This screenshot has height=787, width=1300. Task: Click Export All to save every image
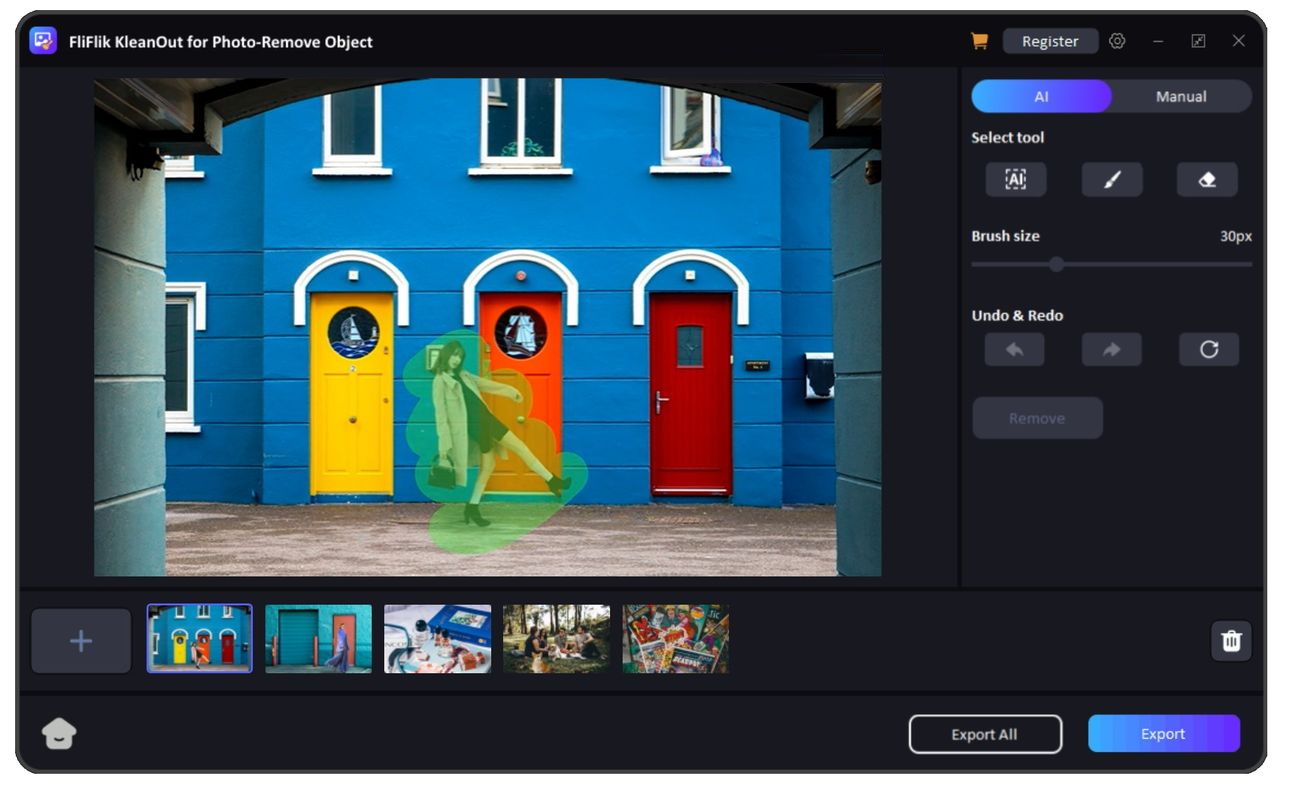click(x=985, y=733)
